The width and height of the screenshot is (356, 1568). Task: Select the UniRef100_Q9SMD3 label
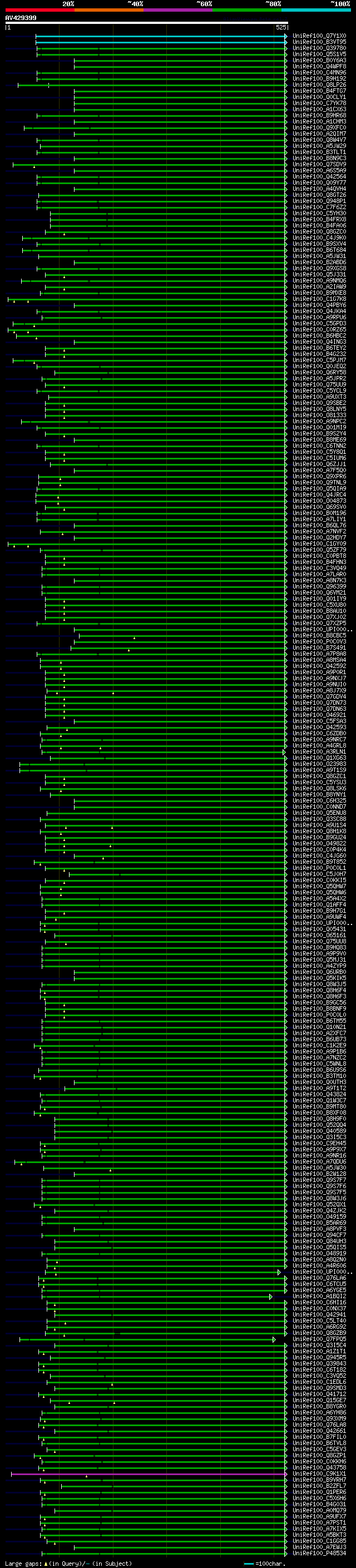point(319,1388)
